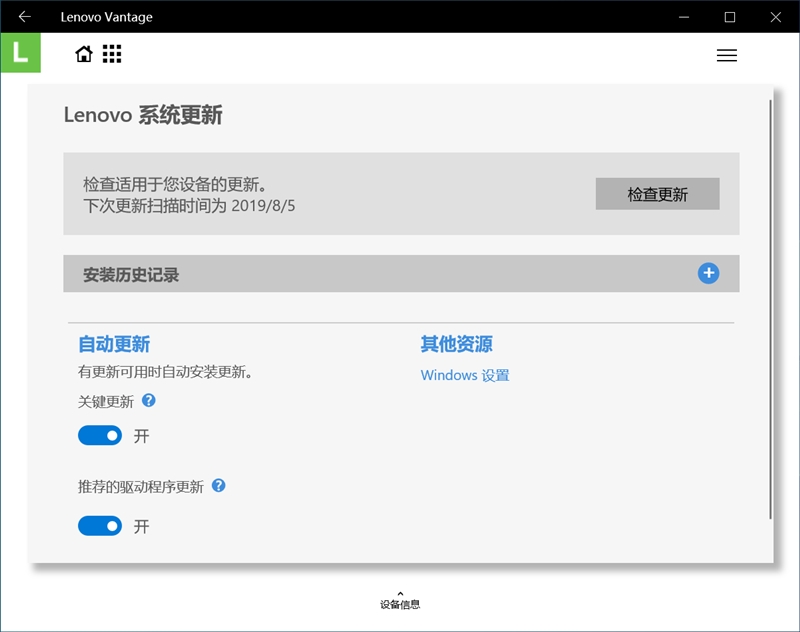Click the Lenovo 系统更新 page title
800x632 pixels.
tap(143, 115)
